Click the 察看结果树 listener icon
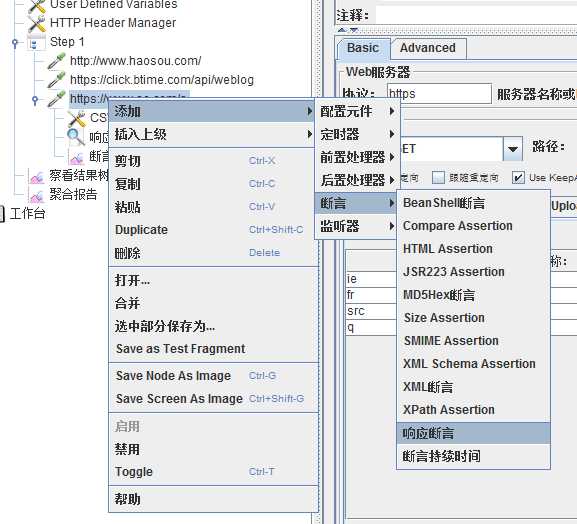The width and height of the screenshot is (577, 524). click(x=37, y=176)
